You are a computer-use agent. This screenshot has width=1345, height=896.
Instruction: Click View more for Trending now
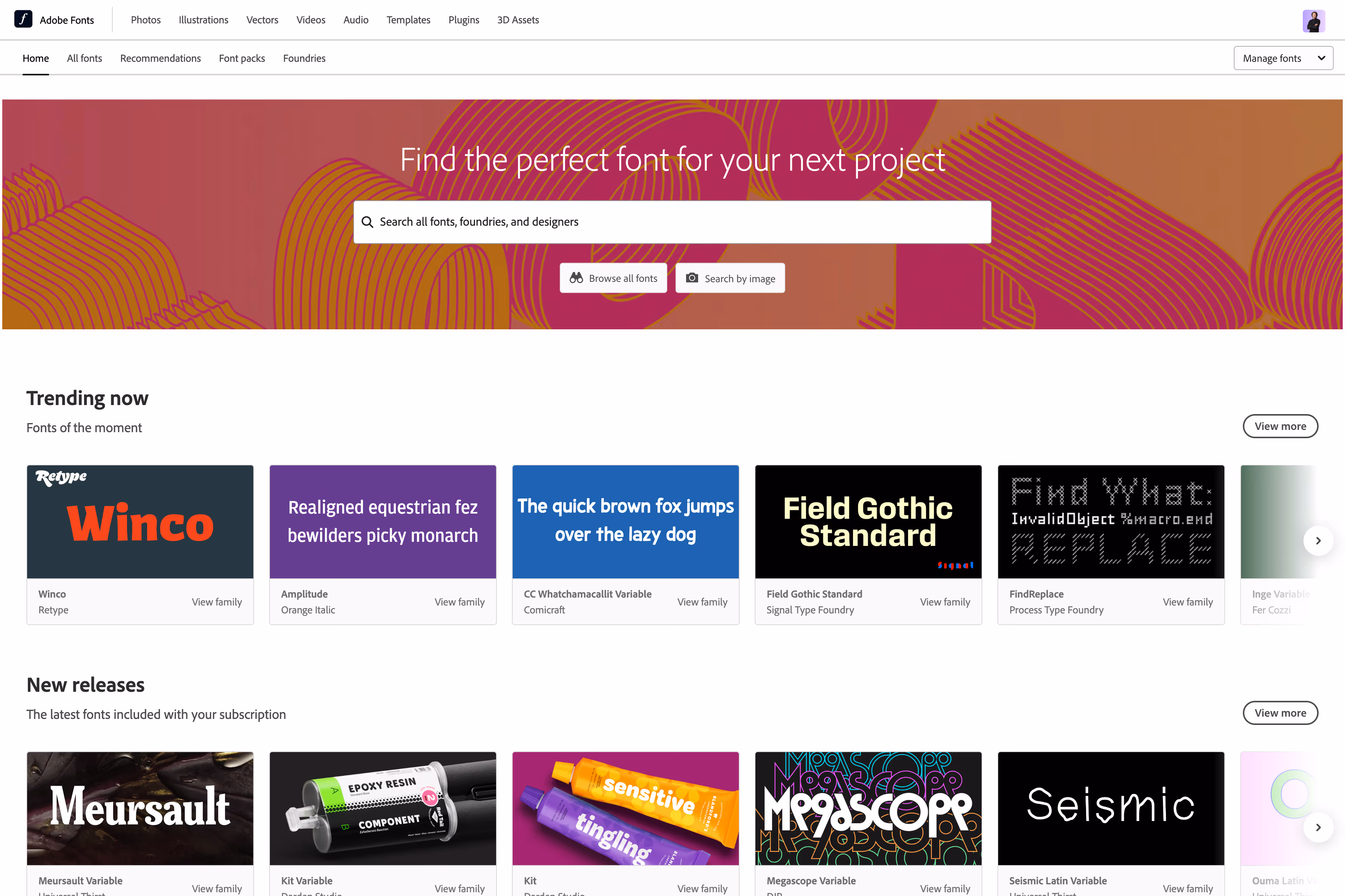[x=1281, y=426]
